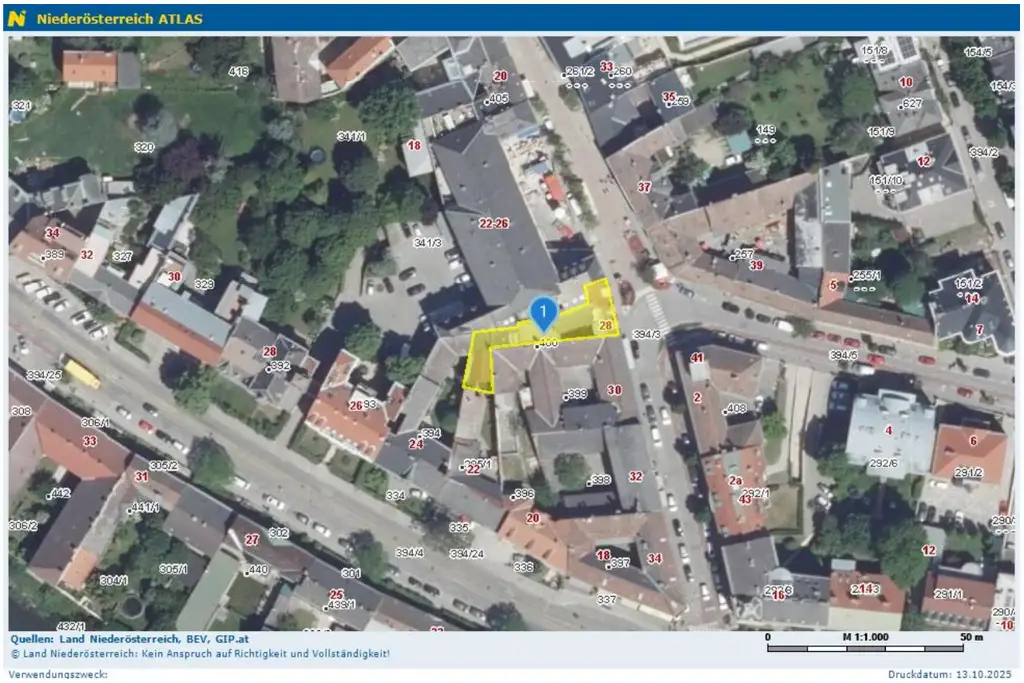Click parcel number 400 near the pin
1024x683 pixels.
pos(547,343)
